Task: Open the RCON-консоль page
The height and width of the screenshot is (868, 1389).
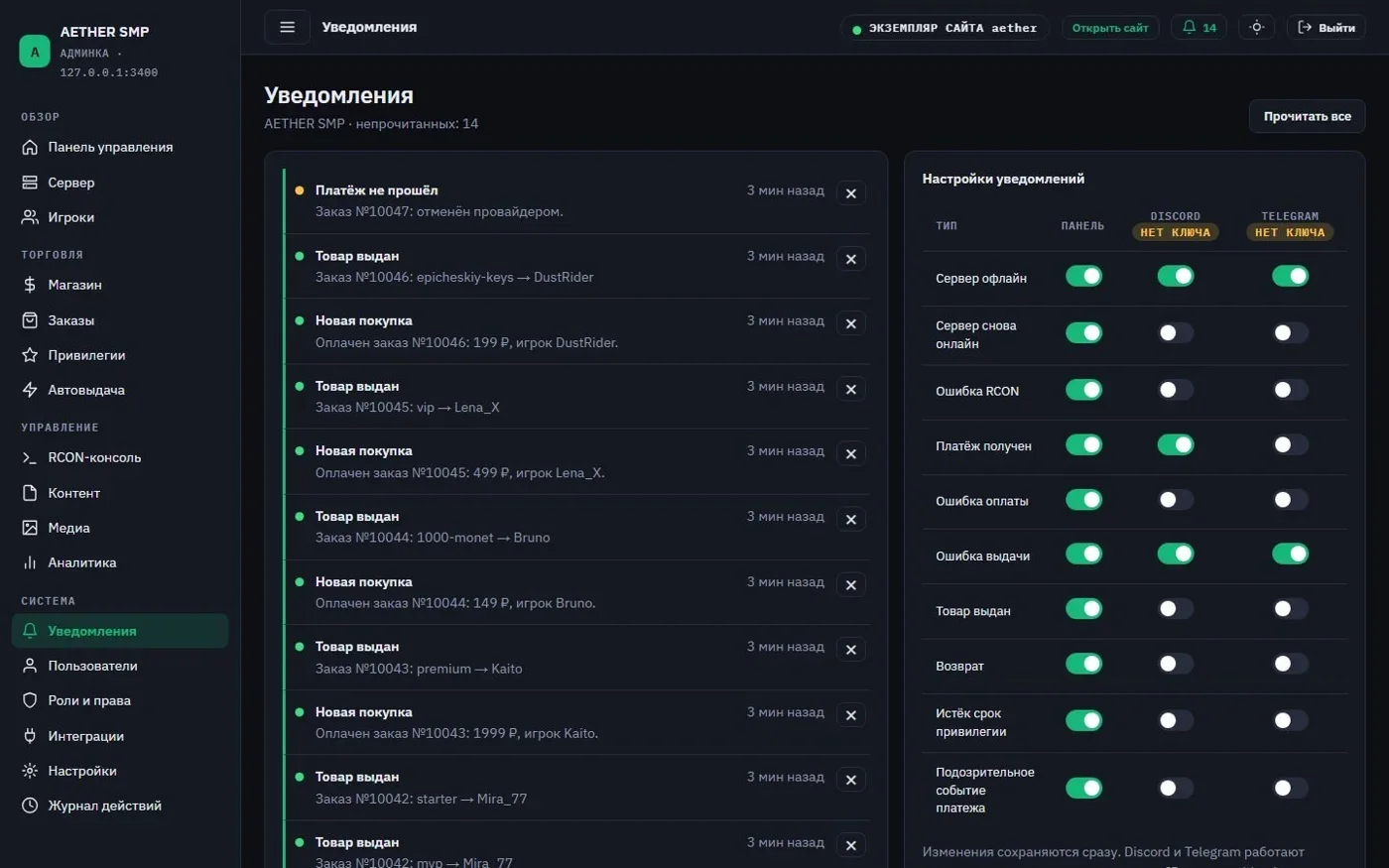Action: tap(120, 457)
